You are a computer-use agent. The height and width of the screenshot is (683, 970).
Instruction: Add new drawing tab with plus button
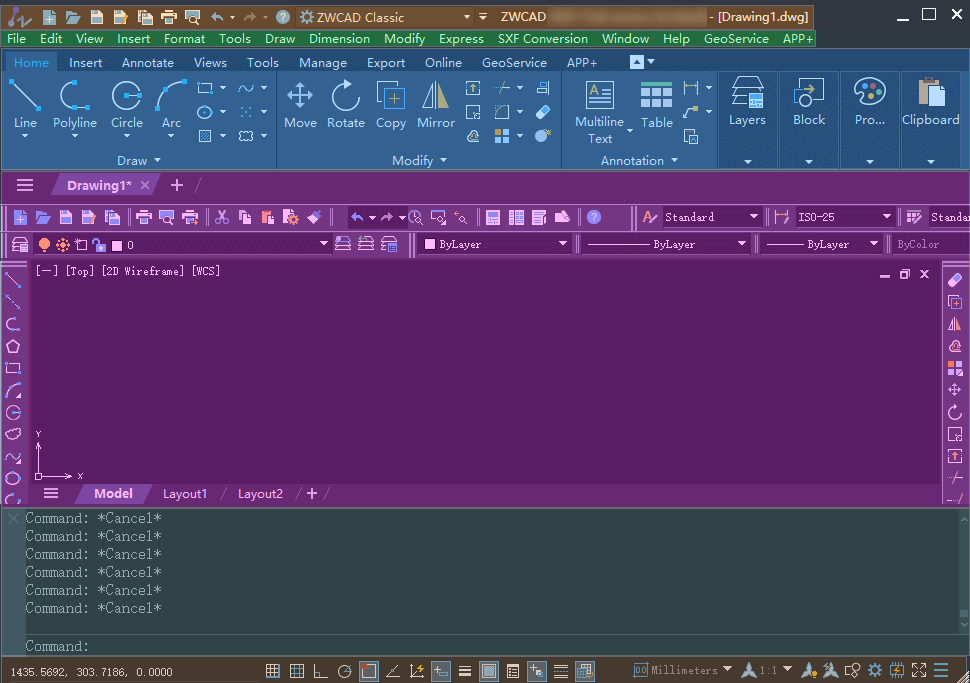(x=177, y=185)
